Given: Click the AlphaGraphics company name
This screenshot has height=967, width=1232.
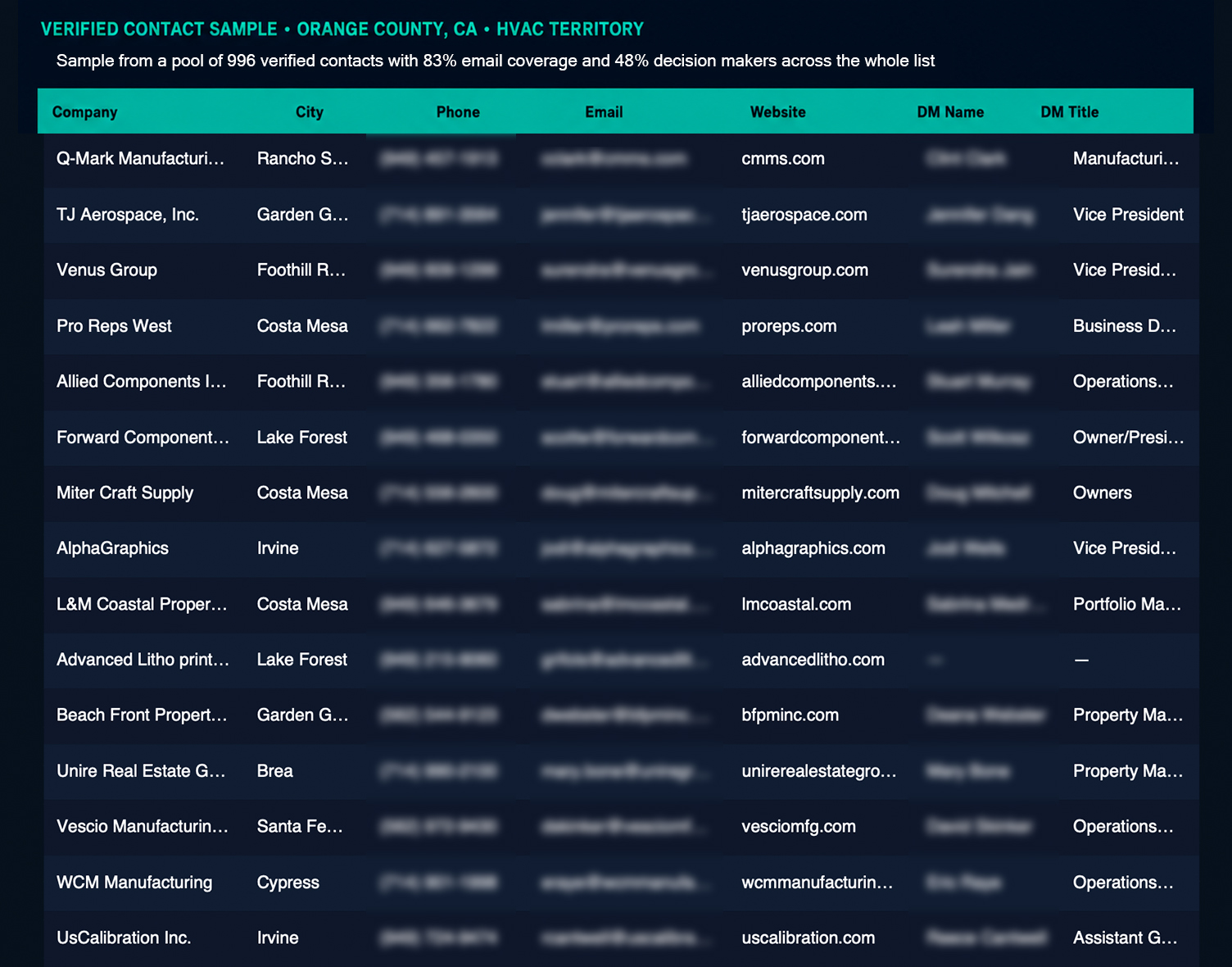Looking at the screenshot, I should (x=112, y=549).
